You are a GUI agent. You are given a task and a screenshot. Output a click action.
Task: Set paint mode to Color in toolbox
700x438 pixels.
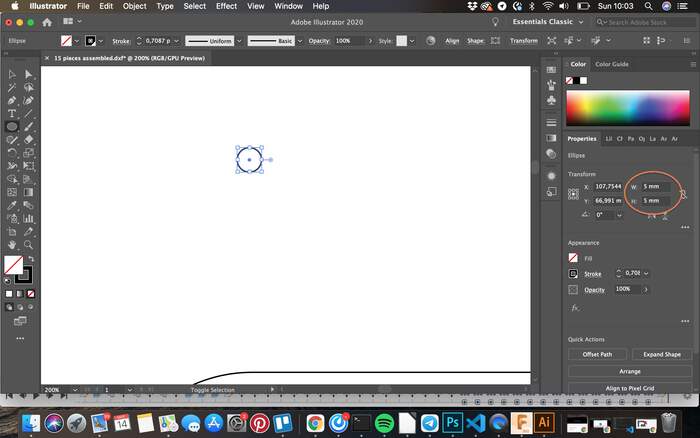[x=9, y=294]
